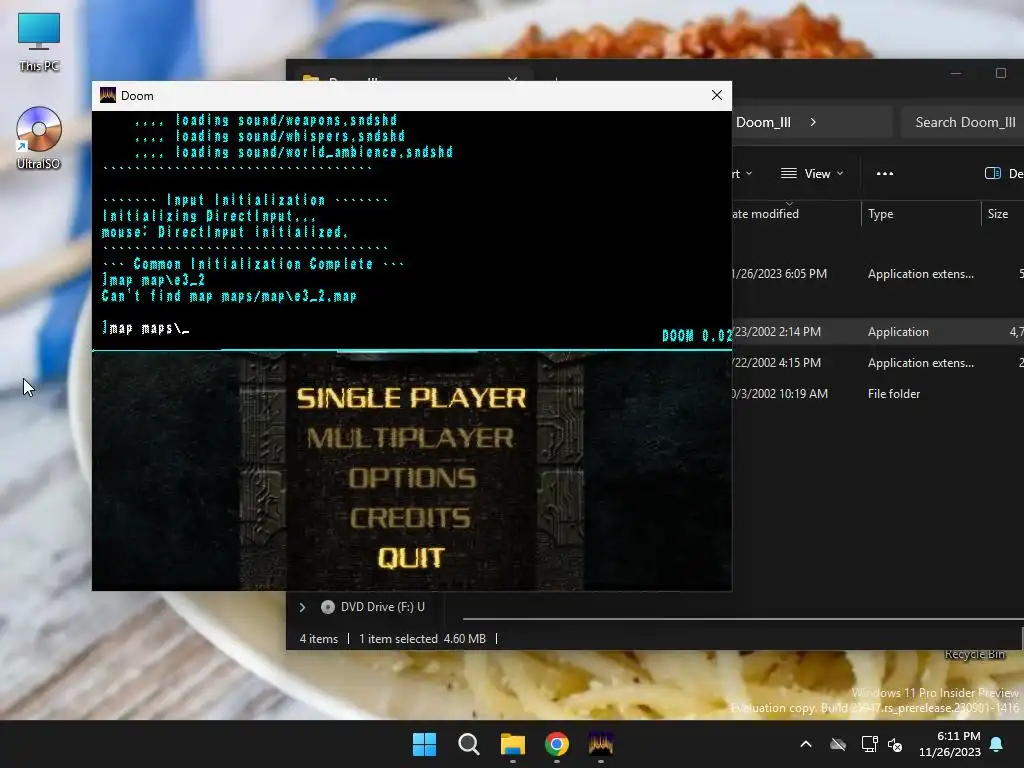Viewport: 1024px width, 768px height.
Task: Select the file modified at 6:05 PM
Action: (878, 274)
